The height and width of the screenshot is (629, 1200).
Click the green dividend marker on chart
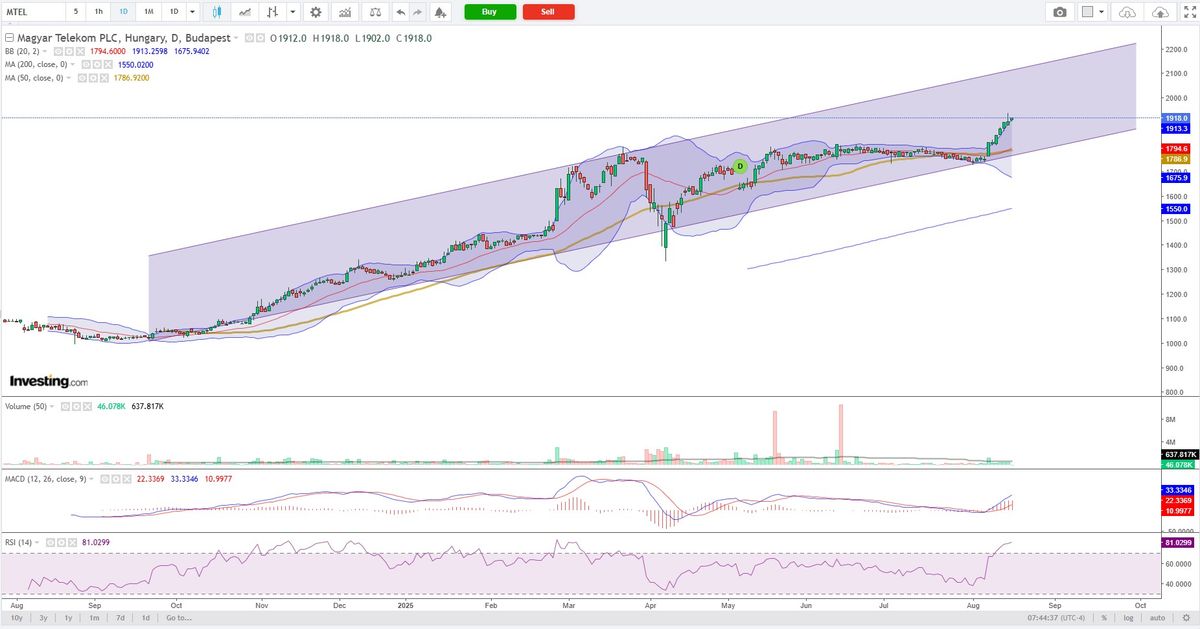pyautogui.click(x=740, y=166)
